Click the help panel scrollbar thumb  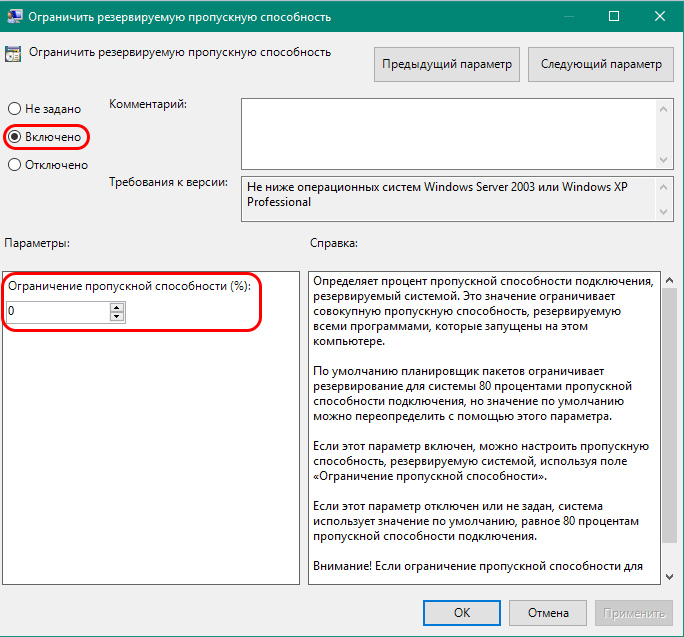coord(670,415)
